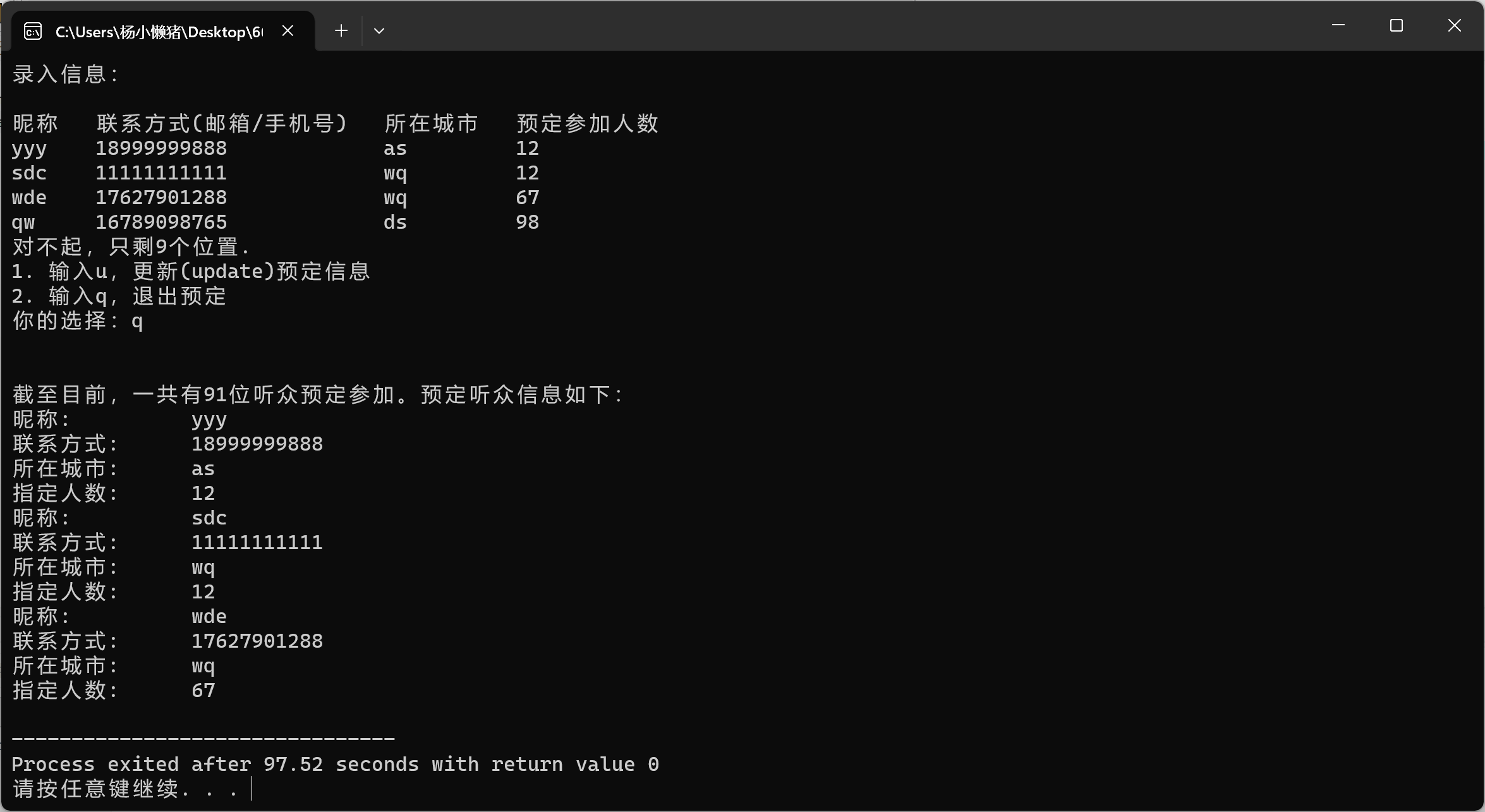Screen dimensions: 1485x812
Task: Click the nickname 'sdc' in the table row
Action: pyautogui.click(x=29, y=173)
